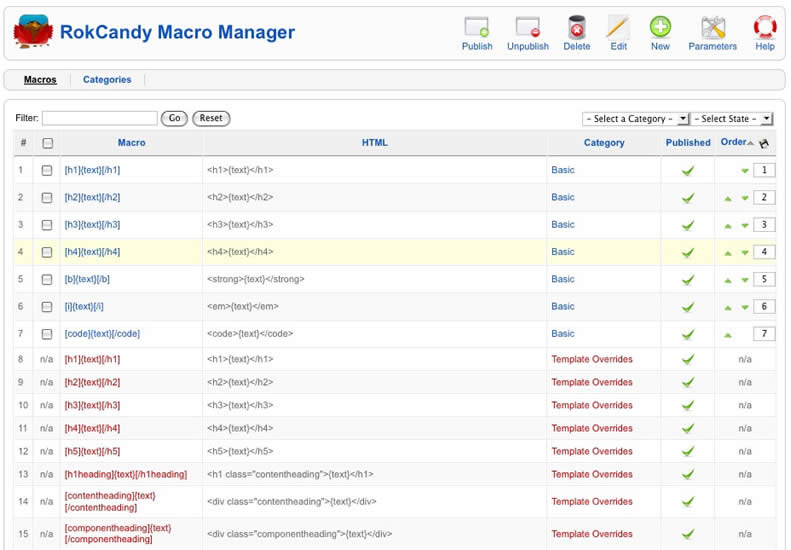Toggle published checkmark for row 1
The height and width of the screenshot is (550, 791).
688,171
